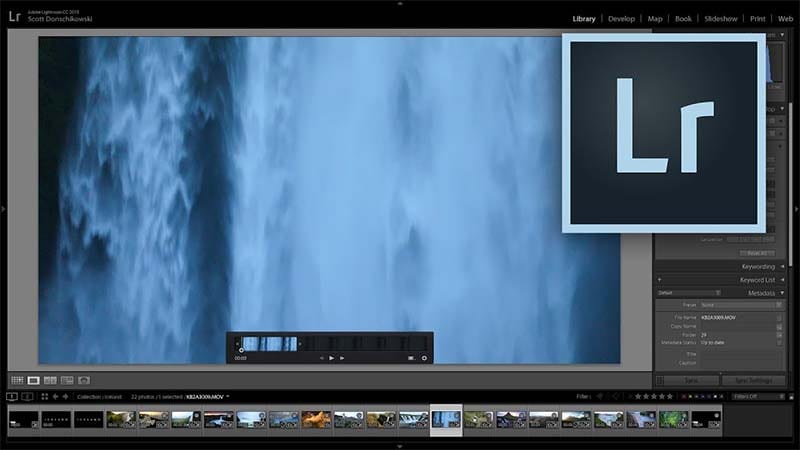Switch to Survey view icon
800x450 pixels.
point(67,381)
